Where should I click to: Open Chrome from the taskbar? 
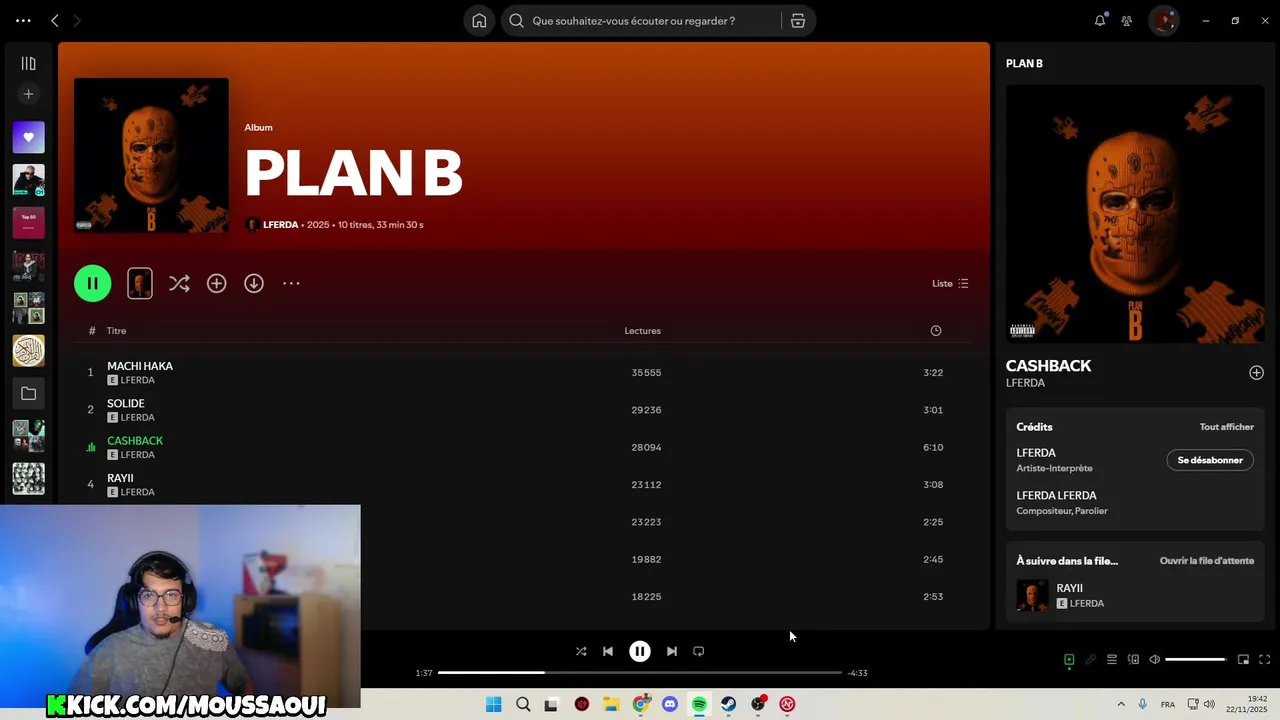[641, 704]
